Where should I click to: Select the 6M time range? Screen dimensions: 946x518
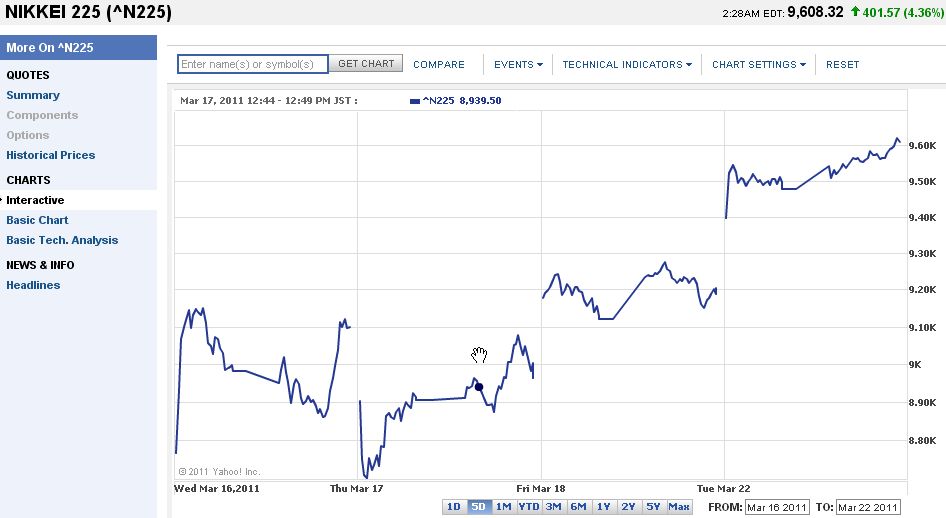[x=579, y=507]
